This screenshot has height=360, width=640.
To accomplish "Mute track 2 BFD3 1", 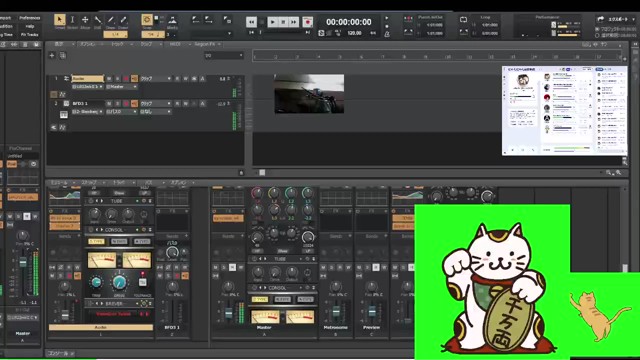I will [109, 104].
